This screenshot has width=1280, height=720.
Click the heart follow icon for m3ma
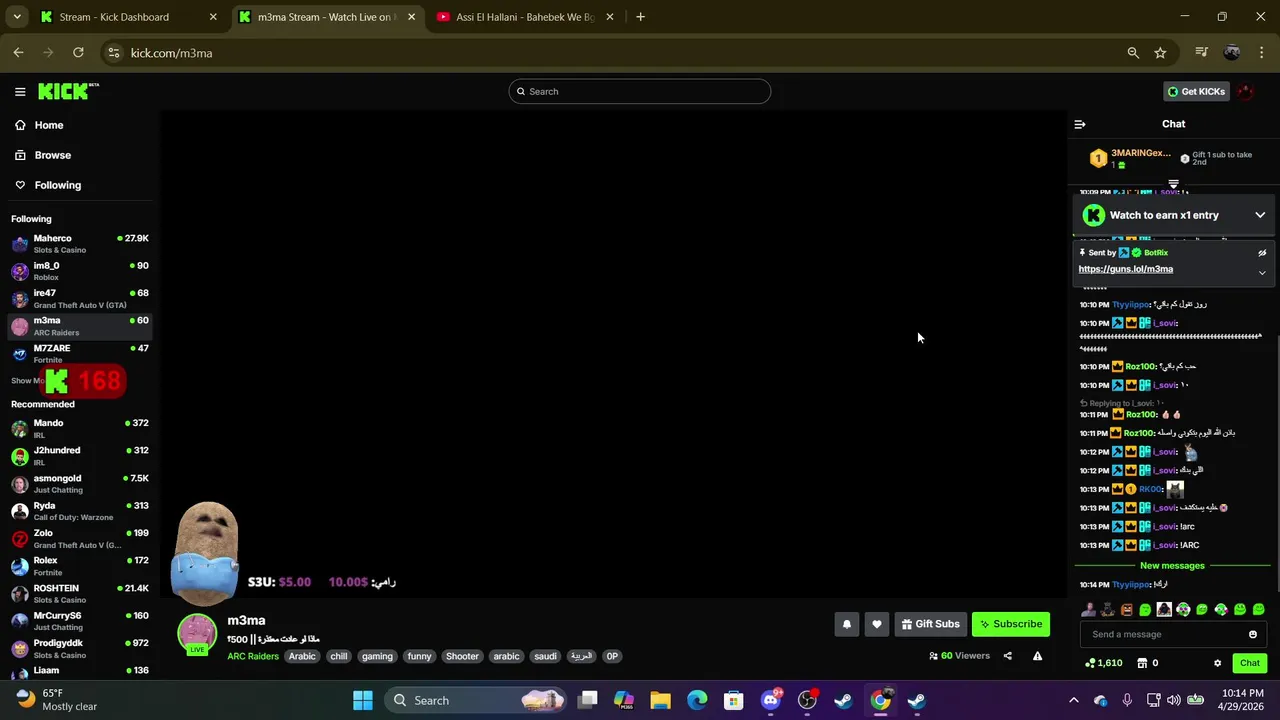click(877, 624)
